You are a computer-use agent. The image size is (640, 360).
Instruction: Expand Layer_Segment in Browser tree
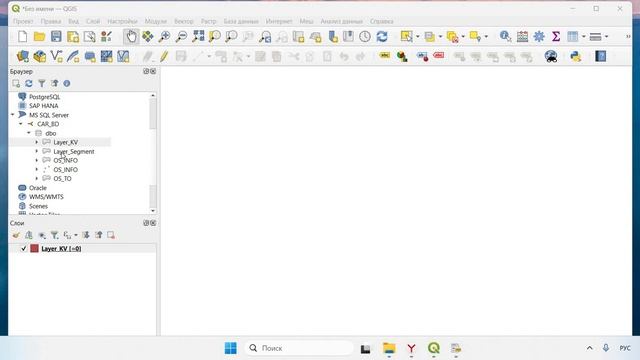tap(37, 151)
